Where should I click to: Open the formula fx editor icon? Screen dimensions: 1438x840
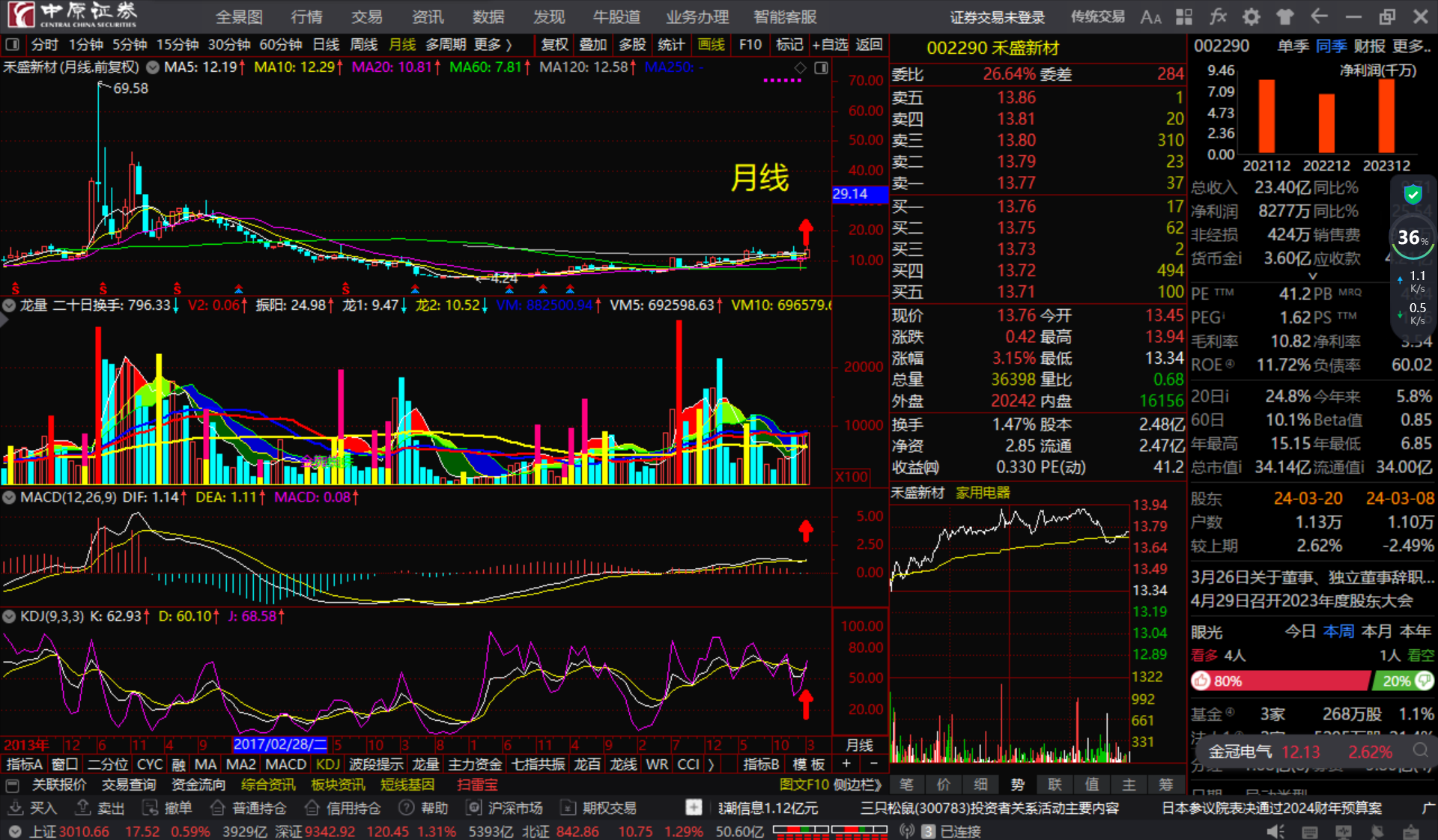point(1218,16)
